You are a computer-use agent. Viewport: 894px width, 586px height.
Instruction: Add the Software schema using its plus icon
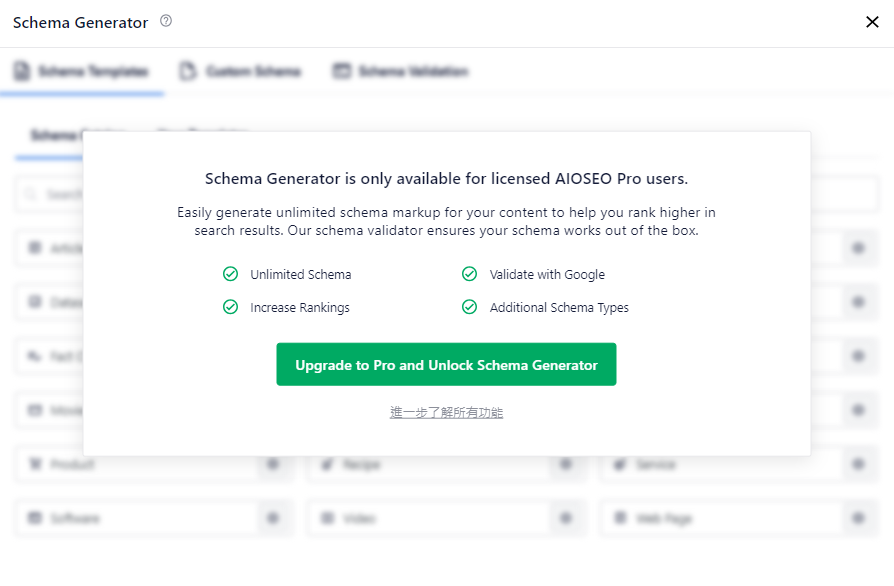pos(273,518)
